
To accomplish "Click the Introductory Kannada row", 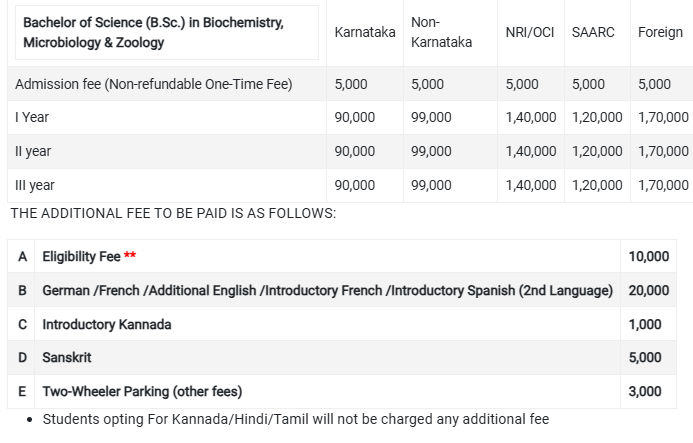I will pyautogui.click(x=342, y=325).
